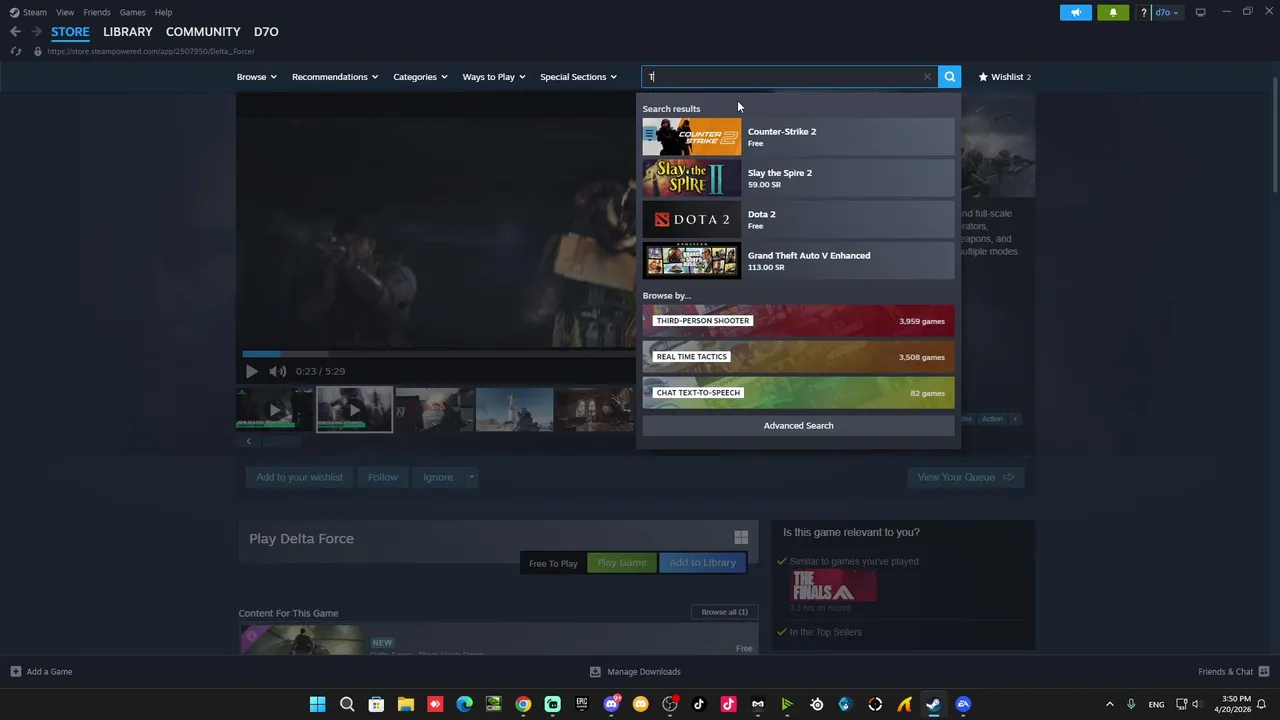Open the Help menu

coord(163,12)
